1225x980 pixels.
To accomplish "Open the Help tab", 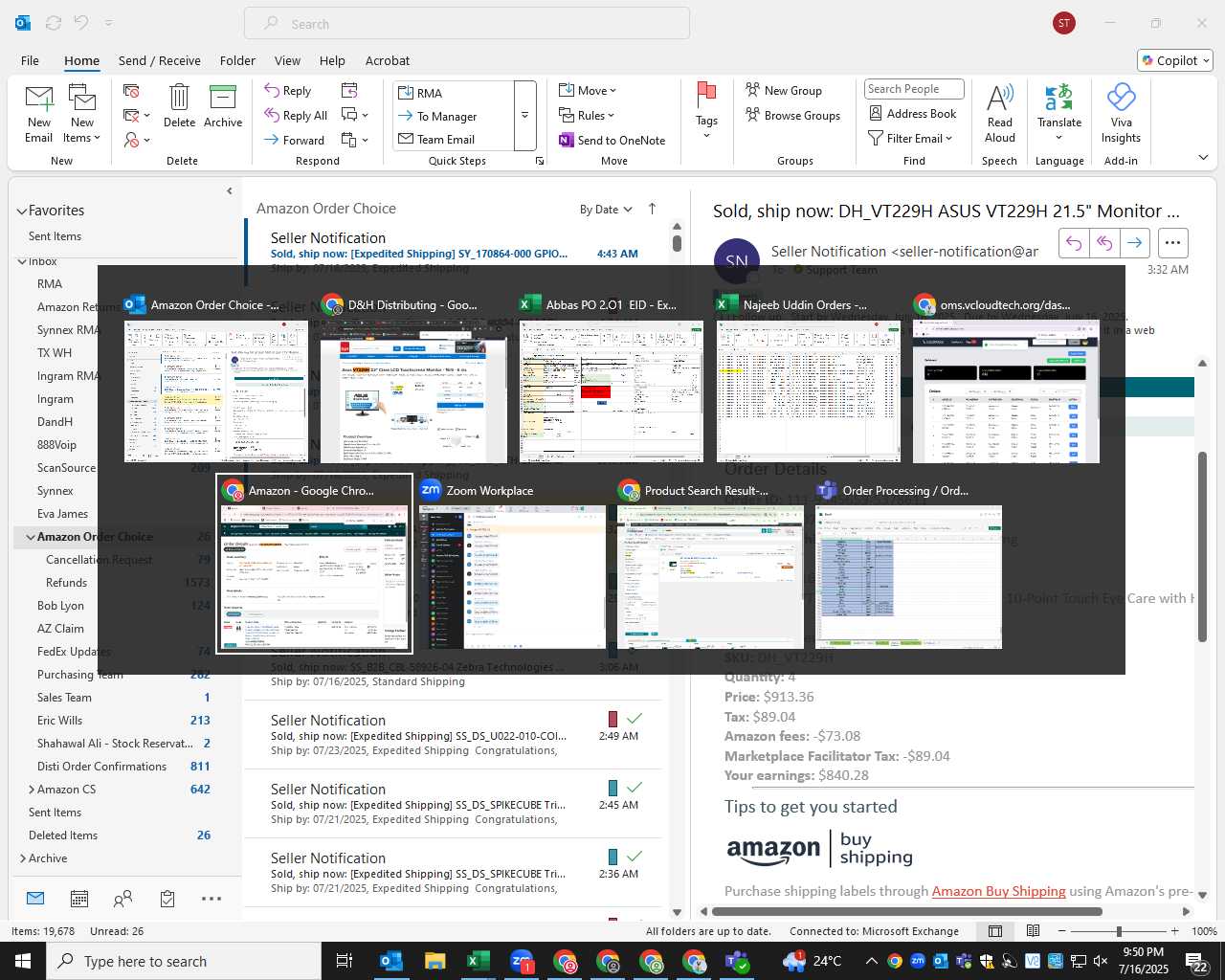I will click(332, 60).
